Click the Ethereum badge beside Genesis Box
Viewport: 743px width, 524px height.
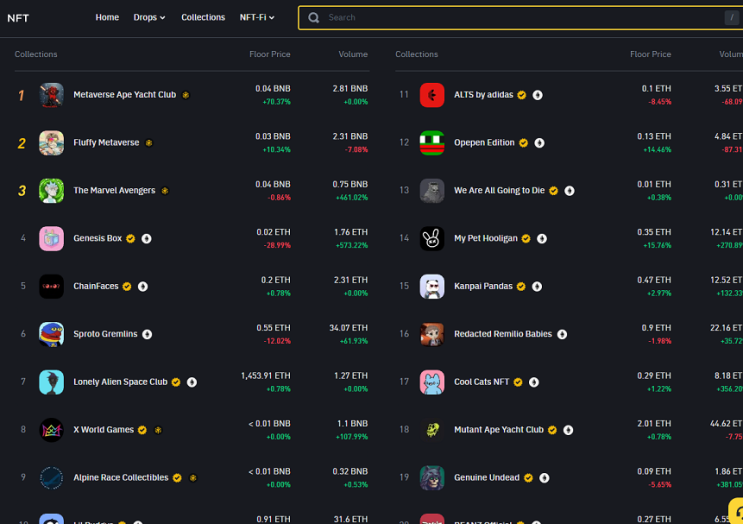coord(146,239)
